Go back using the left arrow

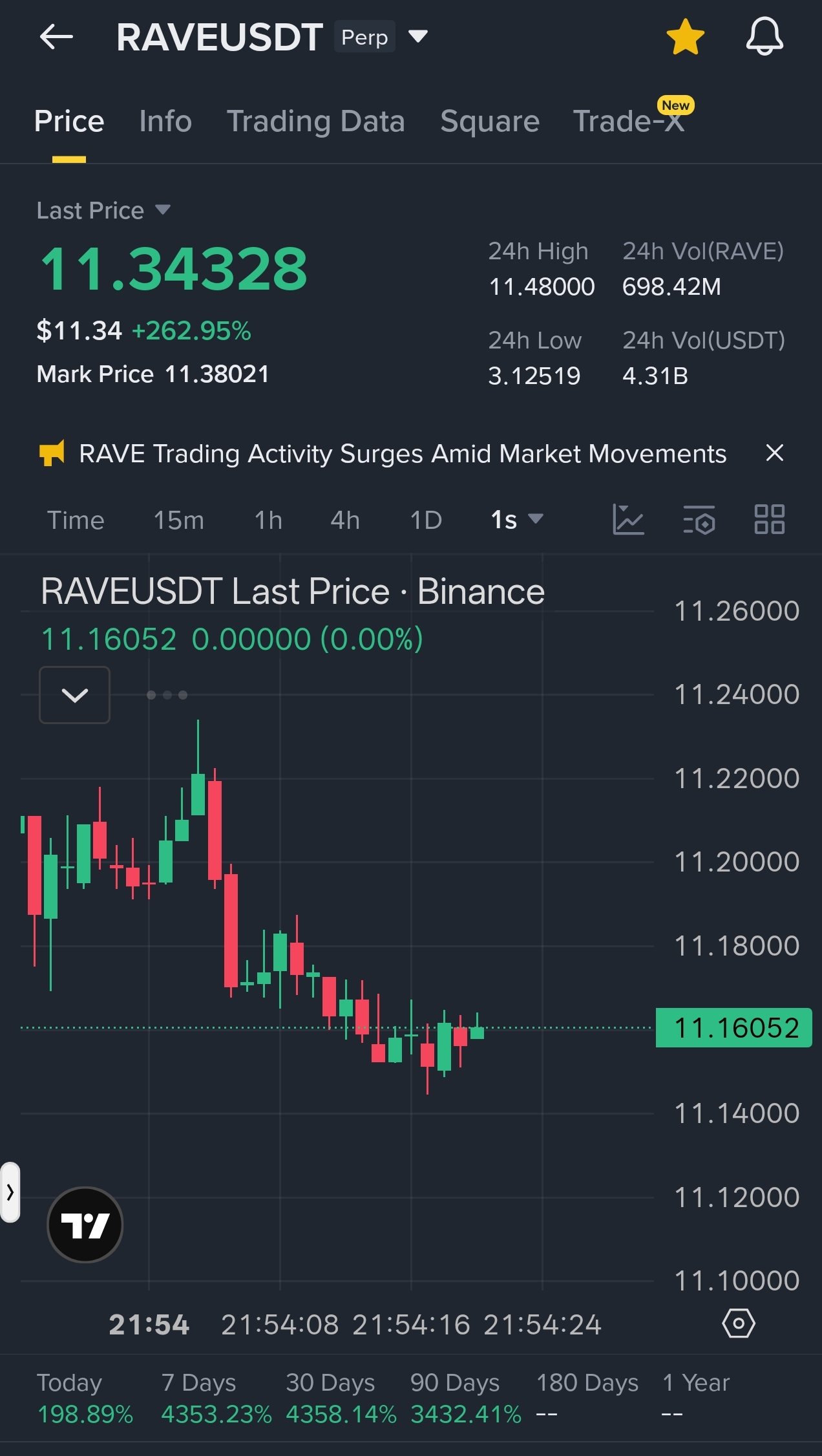point(56,37)
